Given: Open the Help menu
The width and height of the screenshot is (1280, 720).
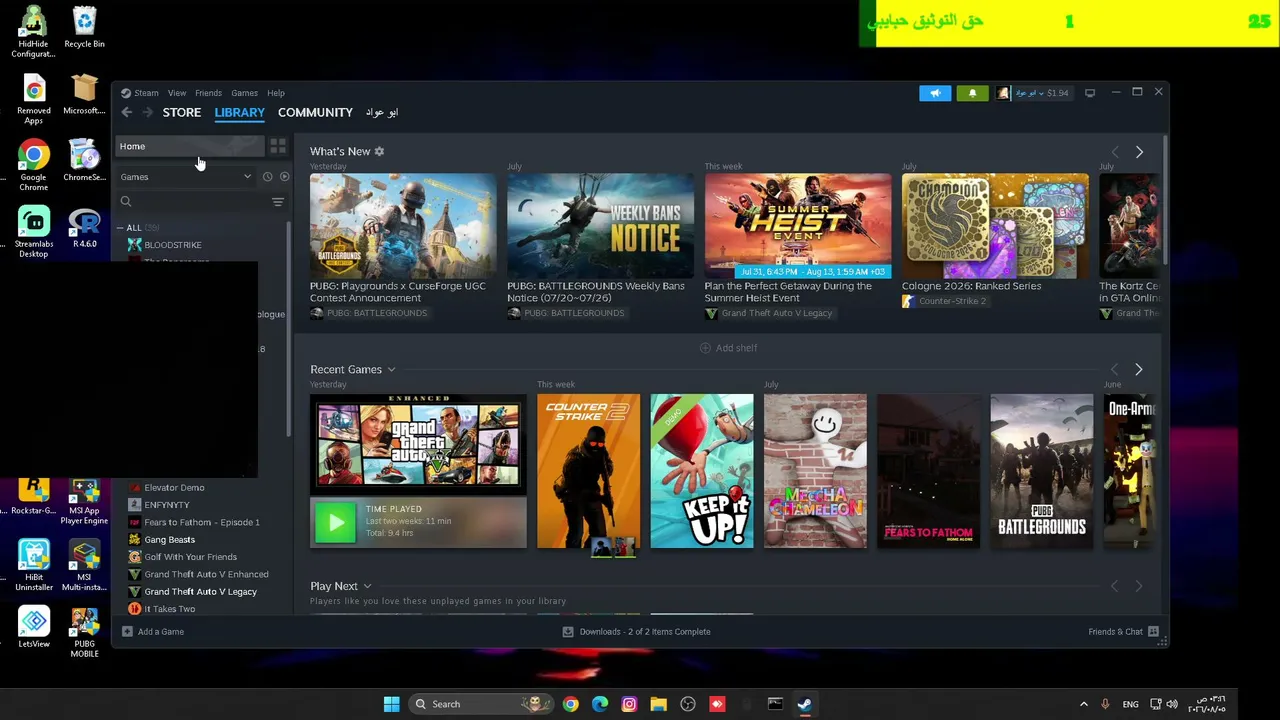Looking at the screenshot, I should coord(276,93).
